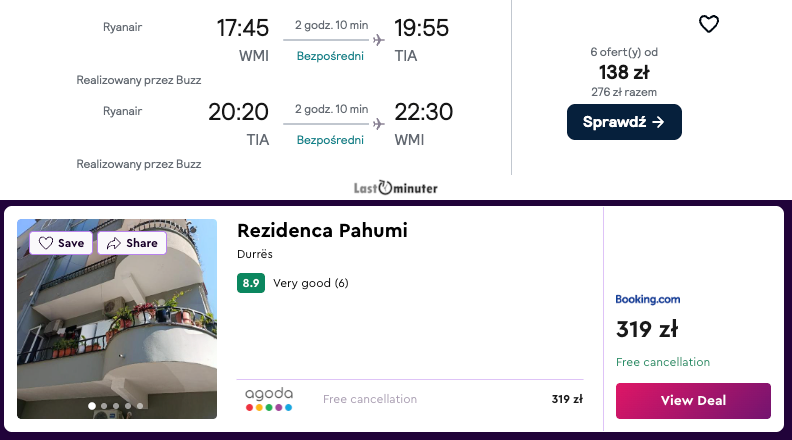The image size is (792, 440).
Task: Open the hotel balcony photo
Action: pos(117,330)
